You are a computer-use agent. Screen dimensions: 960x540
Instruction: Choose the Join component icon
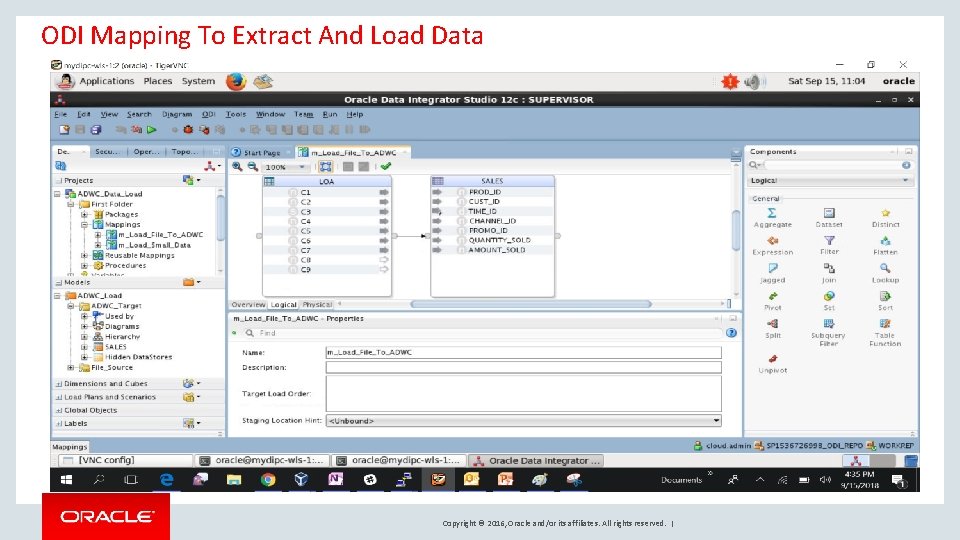(829, 268)
